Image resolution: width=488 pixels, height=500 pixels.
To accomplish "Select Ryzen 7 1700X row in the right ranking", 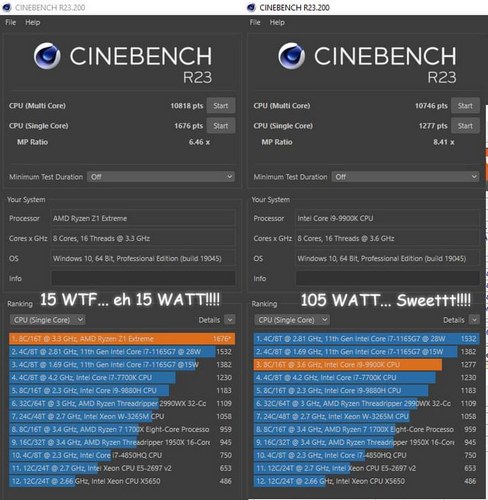I will tap(366, 429).
